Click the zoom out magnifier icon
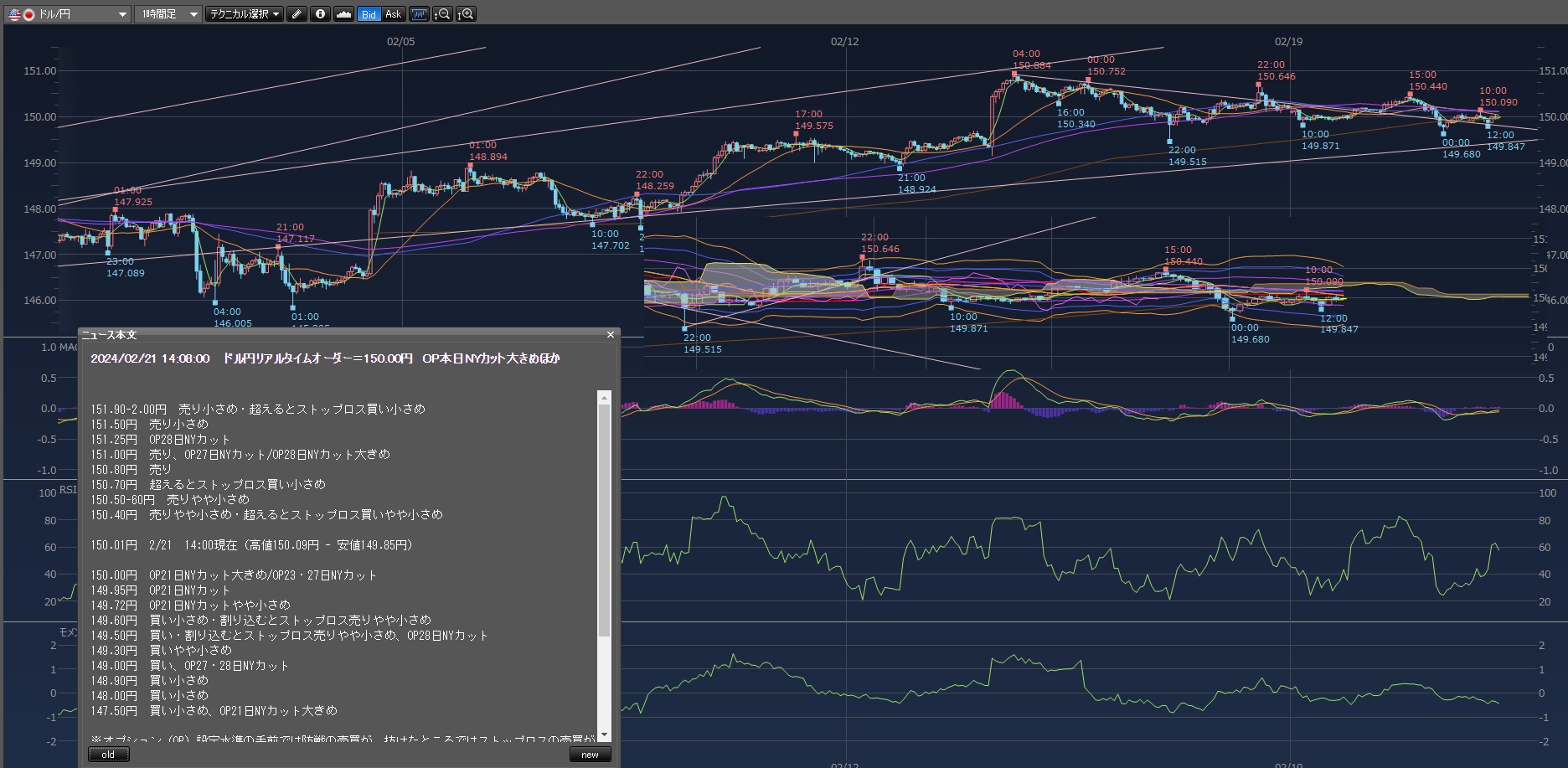The width and height of the screenshot is (1568, 768). [442, 14]
